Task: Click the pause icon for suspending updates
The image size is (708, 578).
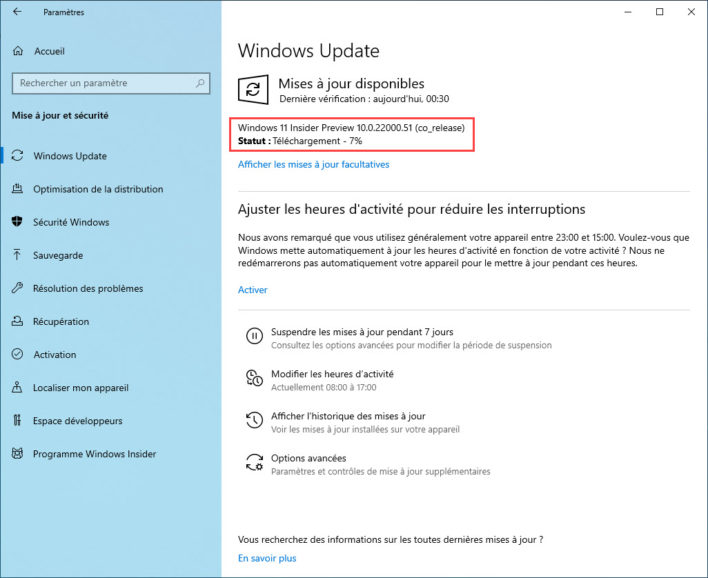Action: click(x=254, y=336)
